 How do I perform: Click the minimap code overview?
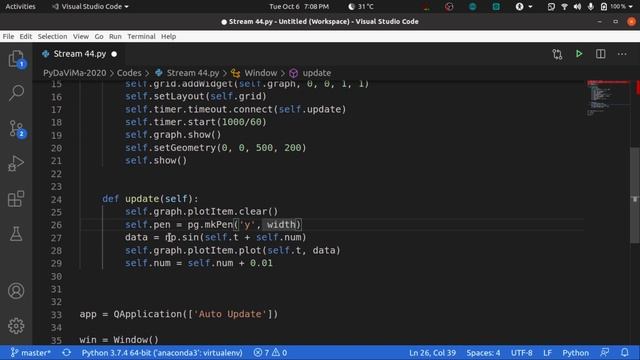click(608, 98)
